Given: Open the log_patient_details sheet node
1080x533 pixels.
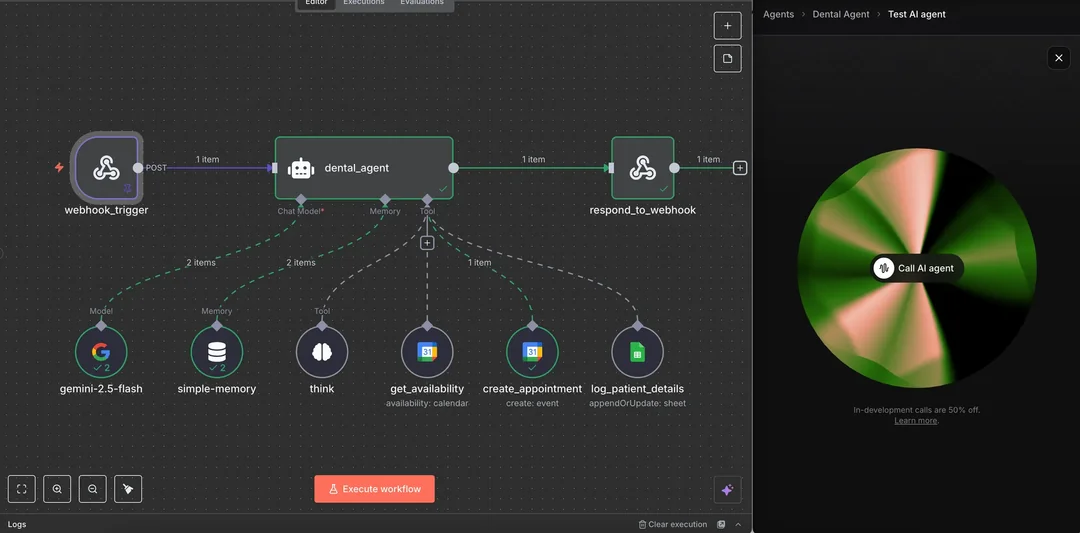Looking at the screenshot, I should pos(637,352).
